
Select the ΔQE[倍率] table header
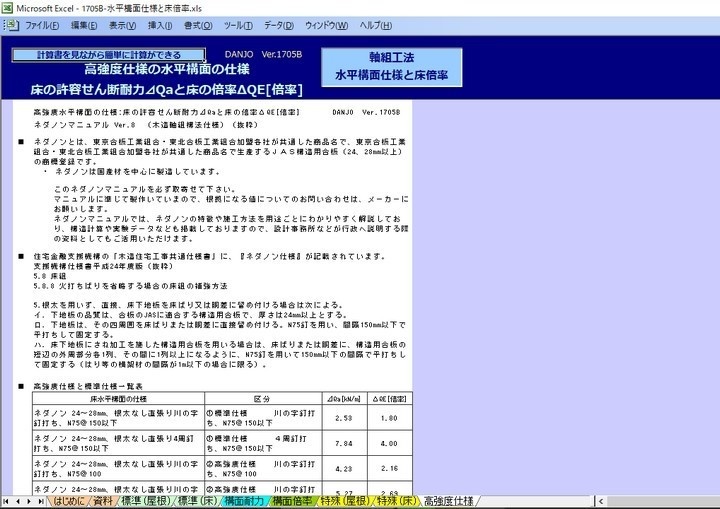[x=389, y=399]
